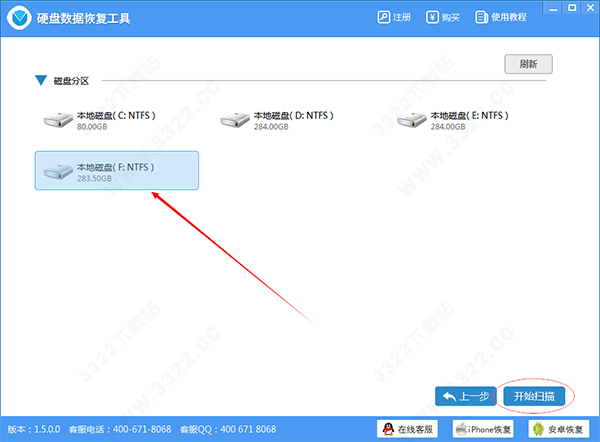
Task: Go back with the 上一步 button
Action: tap(465, 396)
